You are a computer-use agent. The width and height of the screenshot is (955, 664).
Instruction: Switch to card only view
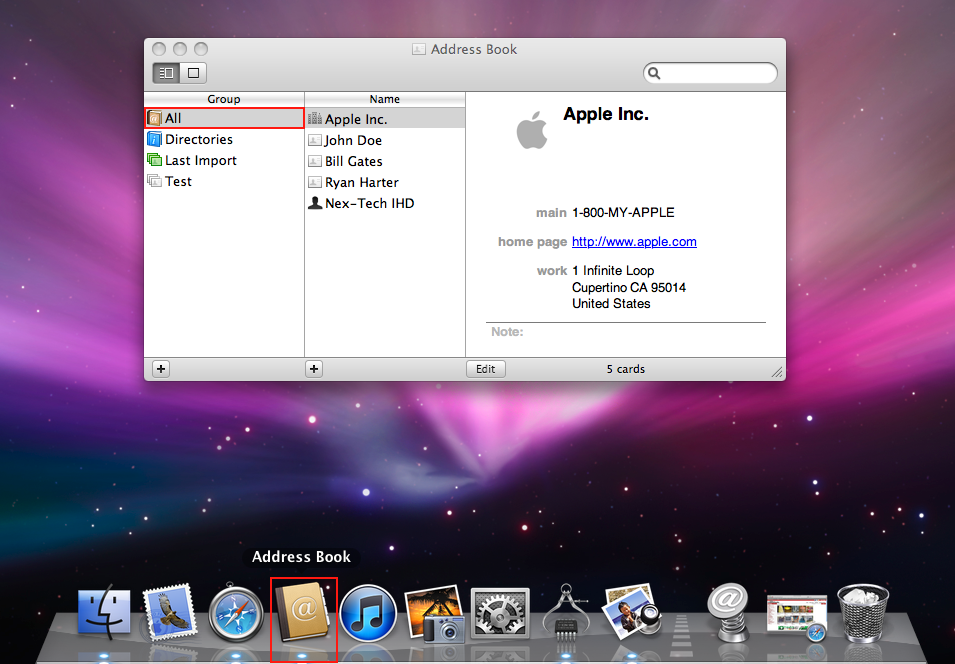coord(194,73)
